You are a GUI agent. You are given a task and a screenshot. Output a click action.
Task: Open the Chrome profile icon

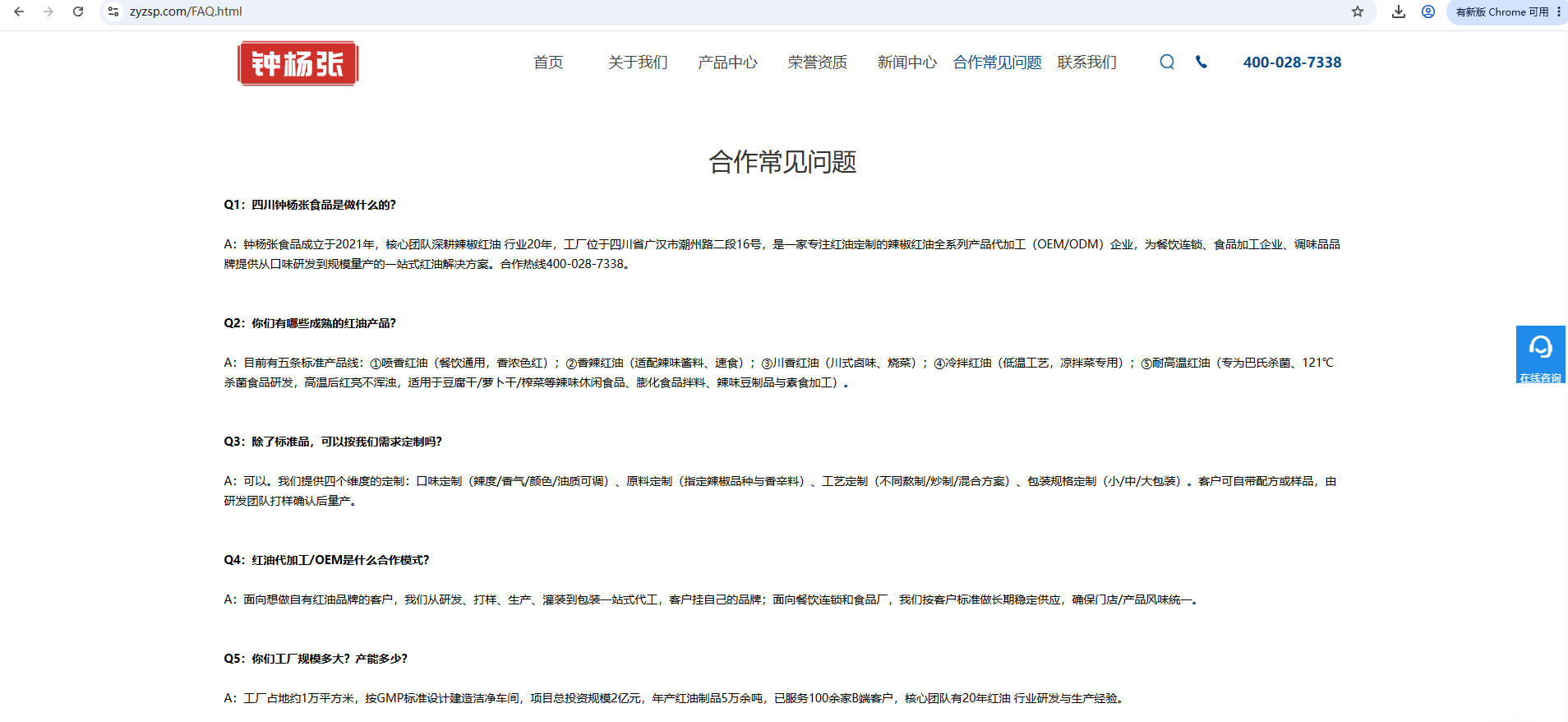point(1428,12)
